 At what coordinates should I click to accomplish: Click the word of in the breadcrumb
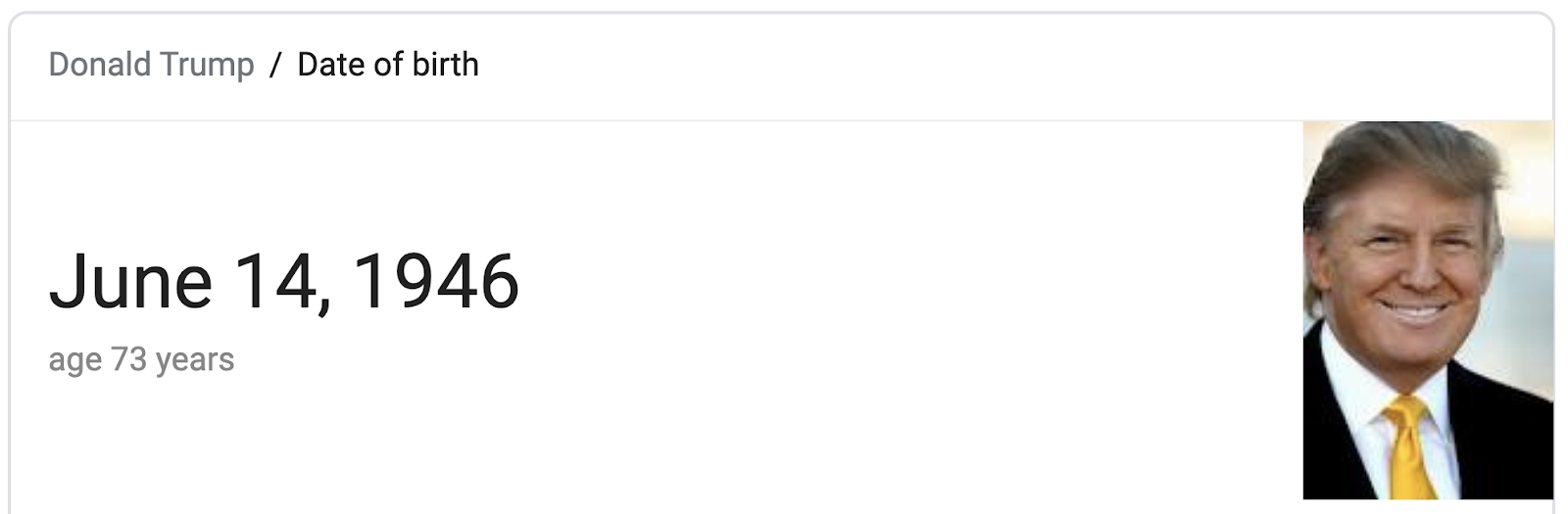(391, 65)
